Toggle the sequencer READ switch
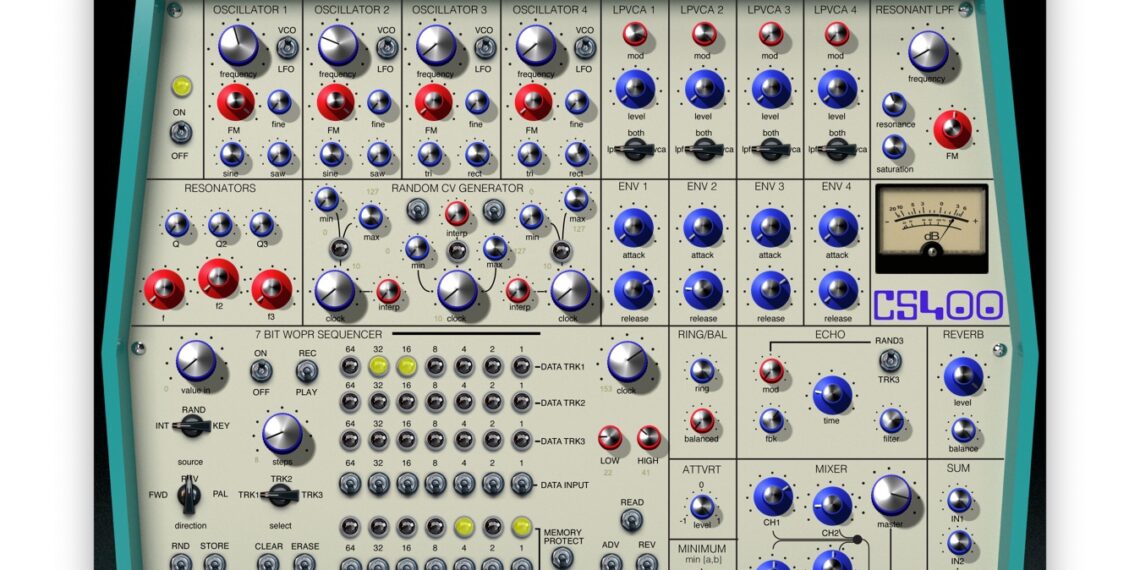 point(632,520)
